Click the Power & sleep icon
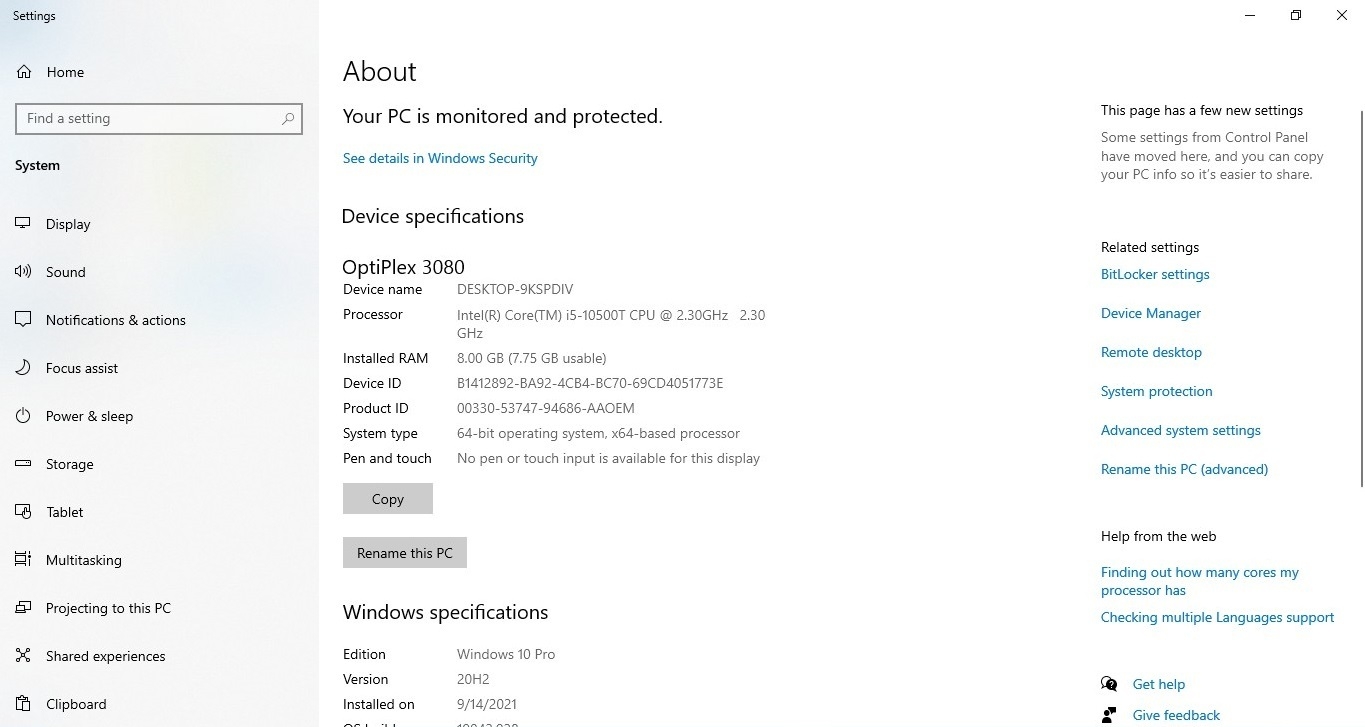The image size is (1365, 727). (x=23, y=416)
